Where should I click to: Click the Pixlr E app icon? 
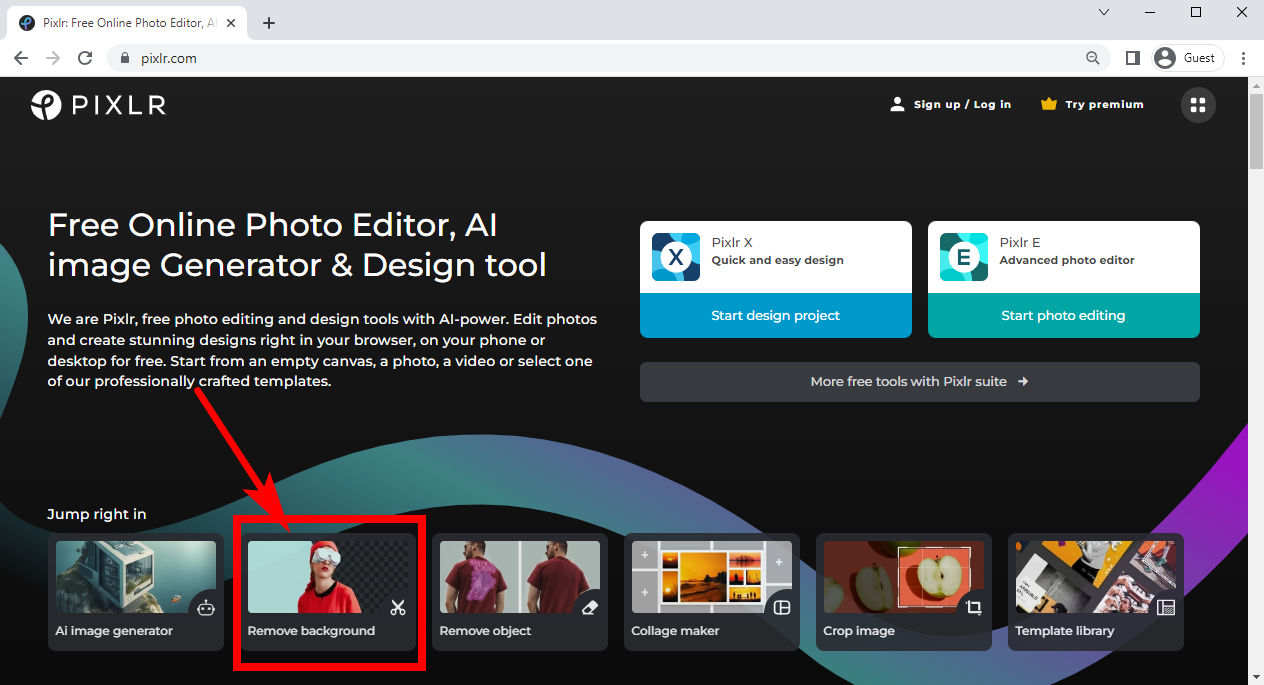click(964, 257)
